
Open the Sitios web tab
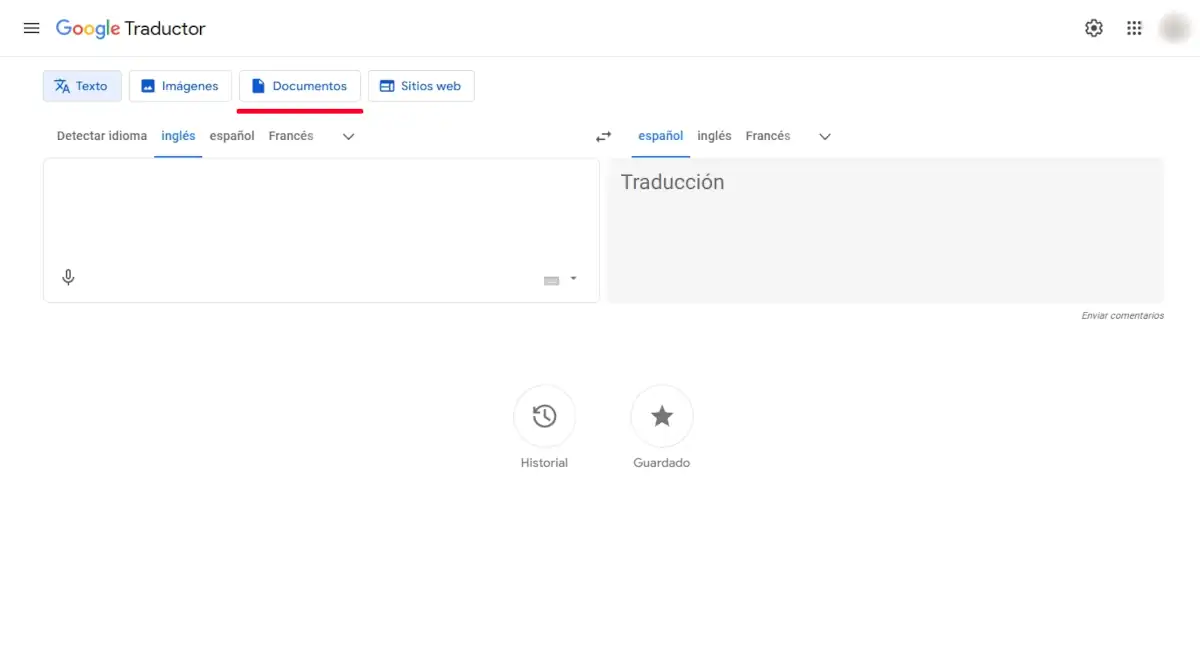[421, 86]
